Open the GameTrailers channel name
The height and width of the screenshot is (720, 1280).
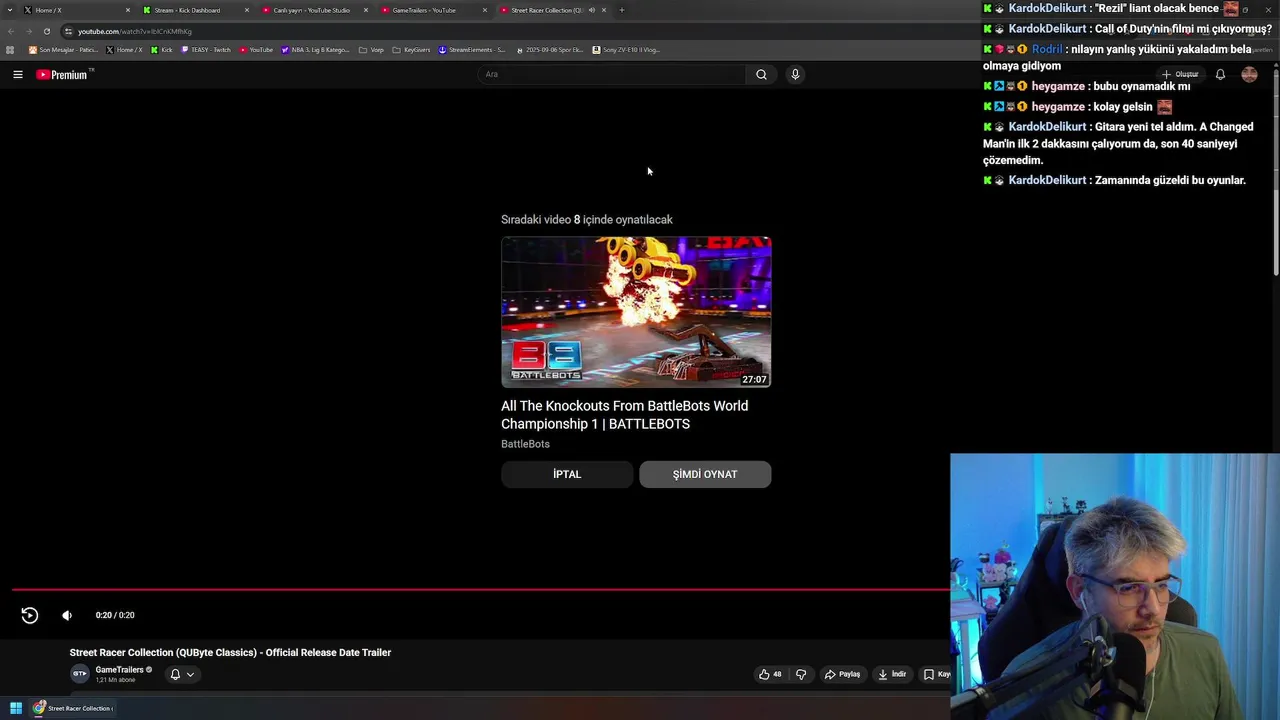click(x=119, y=670)
